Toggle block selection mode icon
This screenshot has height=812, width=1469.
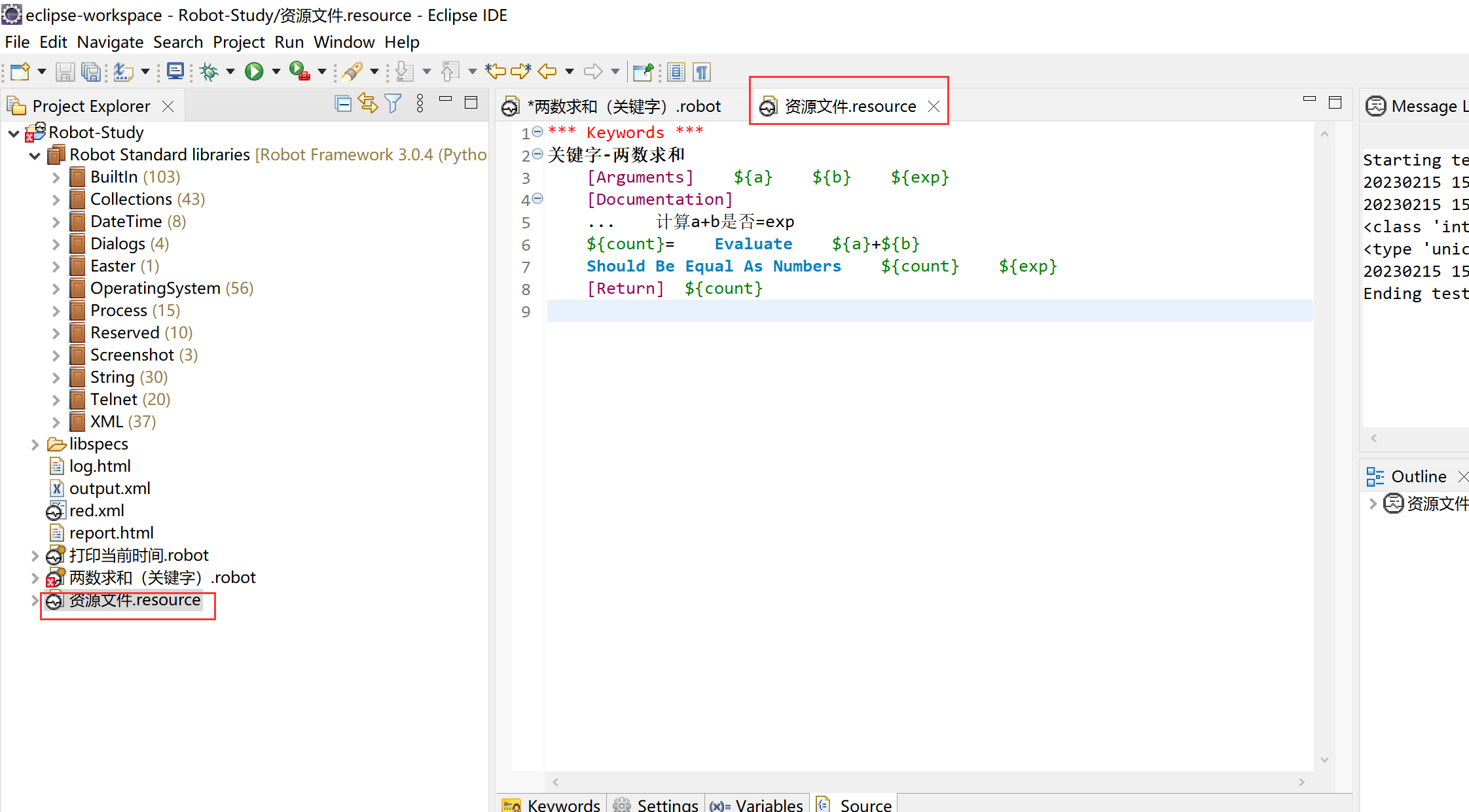pos(676,71)
